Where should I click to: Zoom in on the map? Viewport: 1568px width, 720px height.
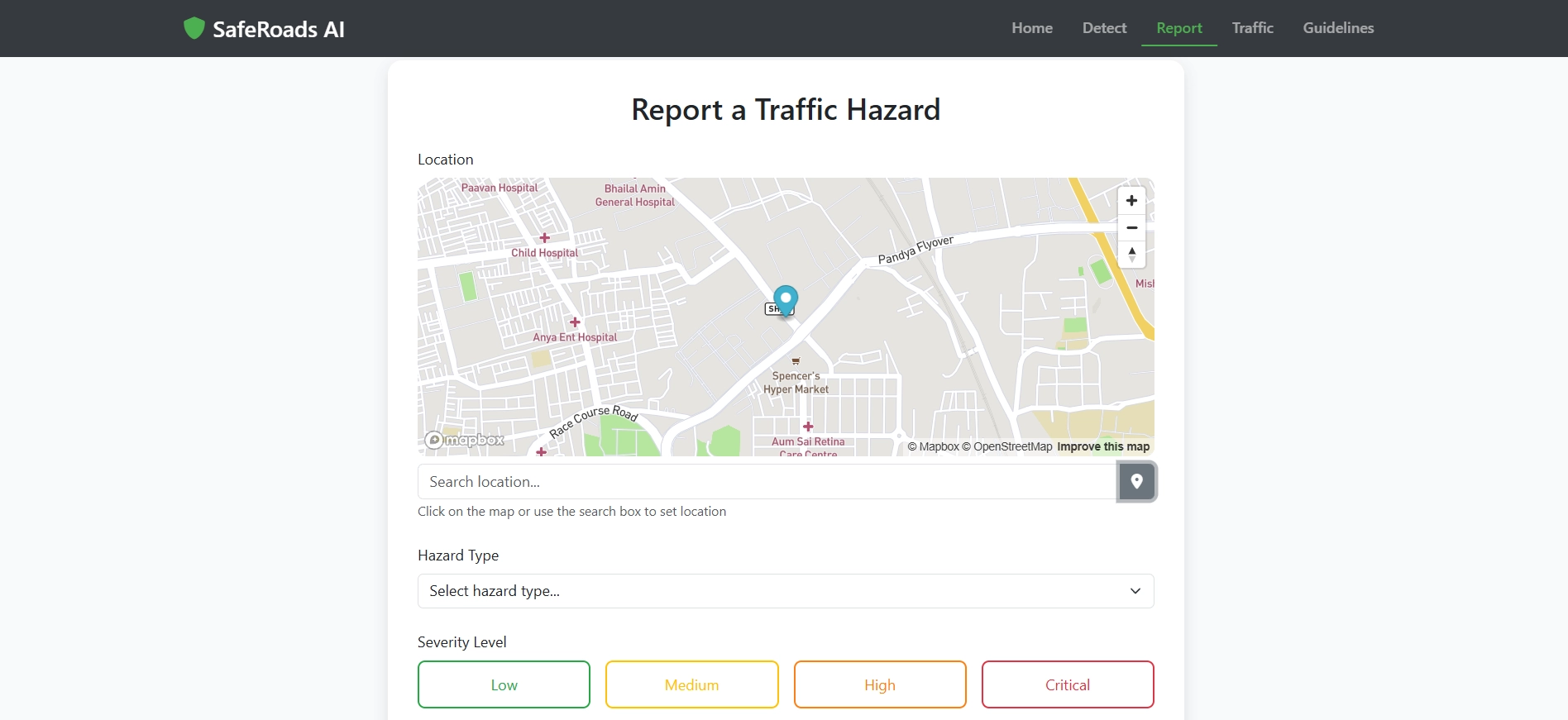coord(1131,201)
